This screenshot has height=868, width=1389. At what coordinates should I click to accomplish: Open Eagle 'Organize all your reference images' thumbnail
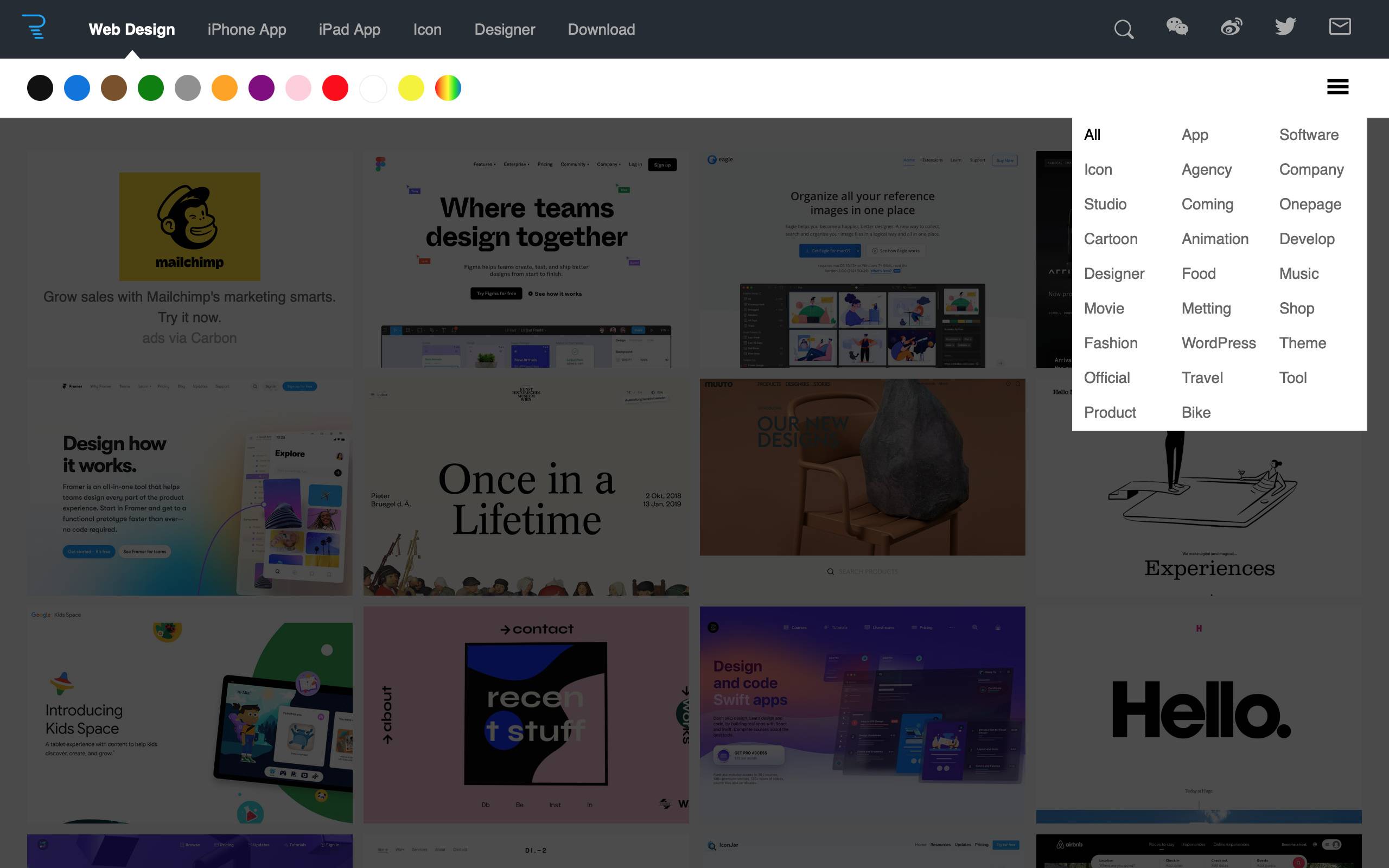click(862, 259)
